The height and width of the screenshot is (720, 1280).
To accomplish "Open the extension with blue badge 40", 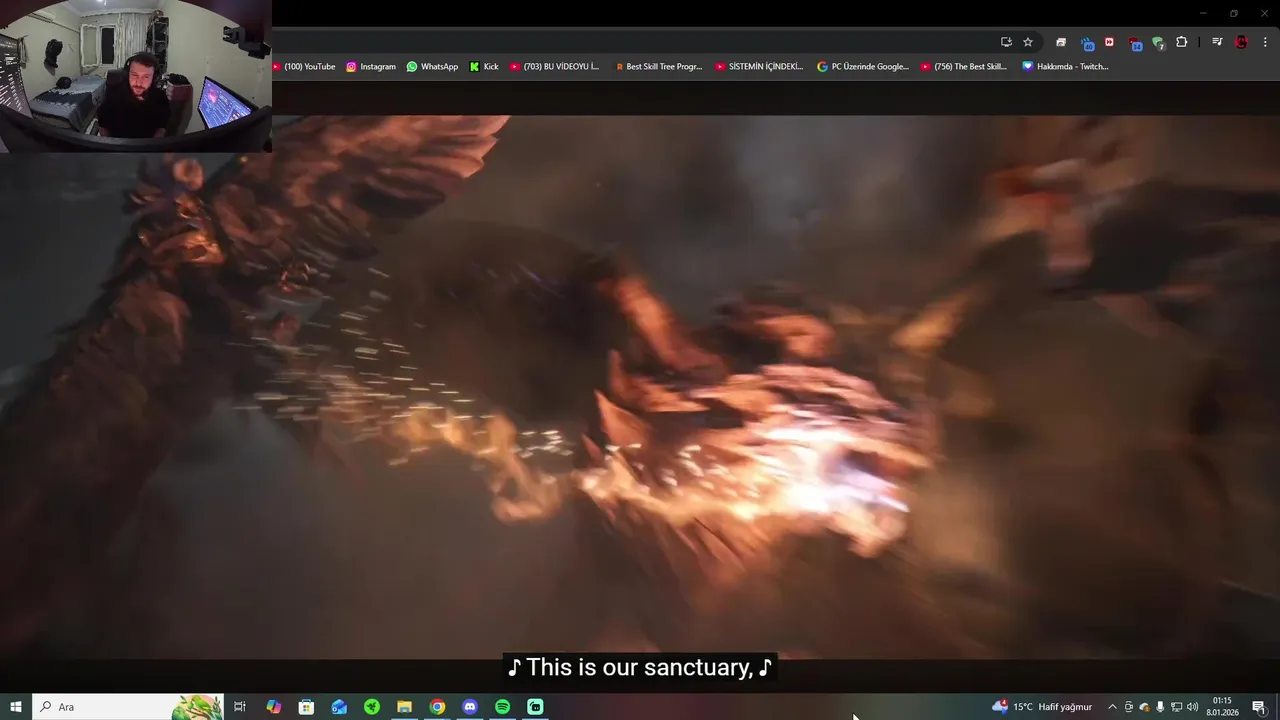I will [1087, 43].
